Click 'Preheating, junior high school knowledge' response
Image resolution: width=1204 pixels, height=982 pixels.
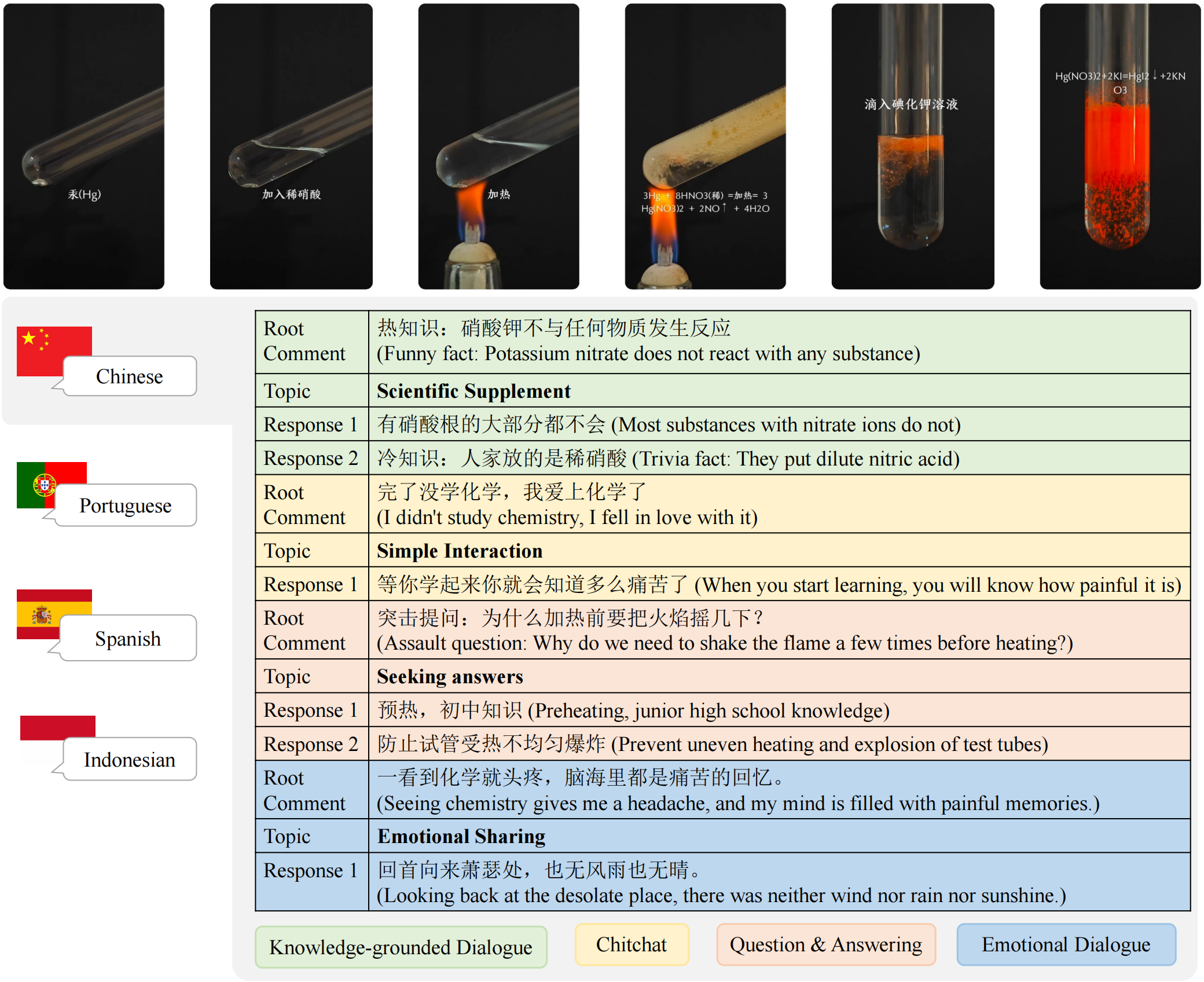click(x=779, y=710)
